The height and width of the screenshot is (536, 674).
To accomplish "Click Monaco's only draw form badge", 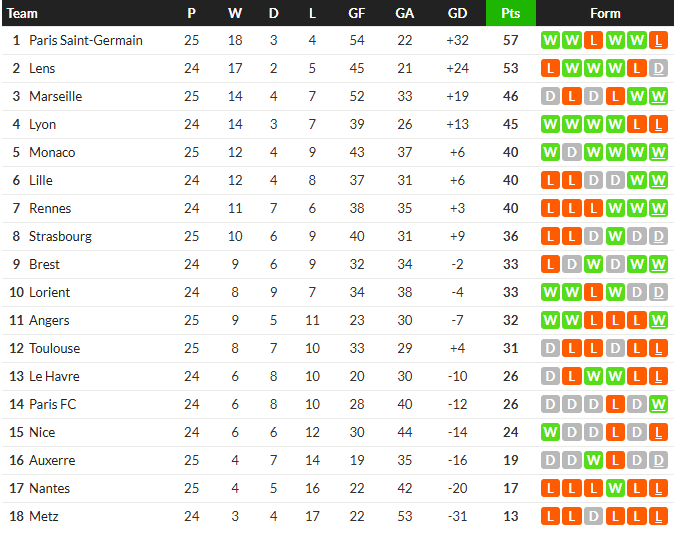I will 571,152.
